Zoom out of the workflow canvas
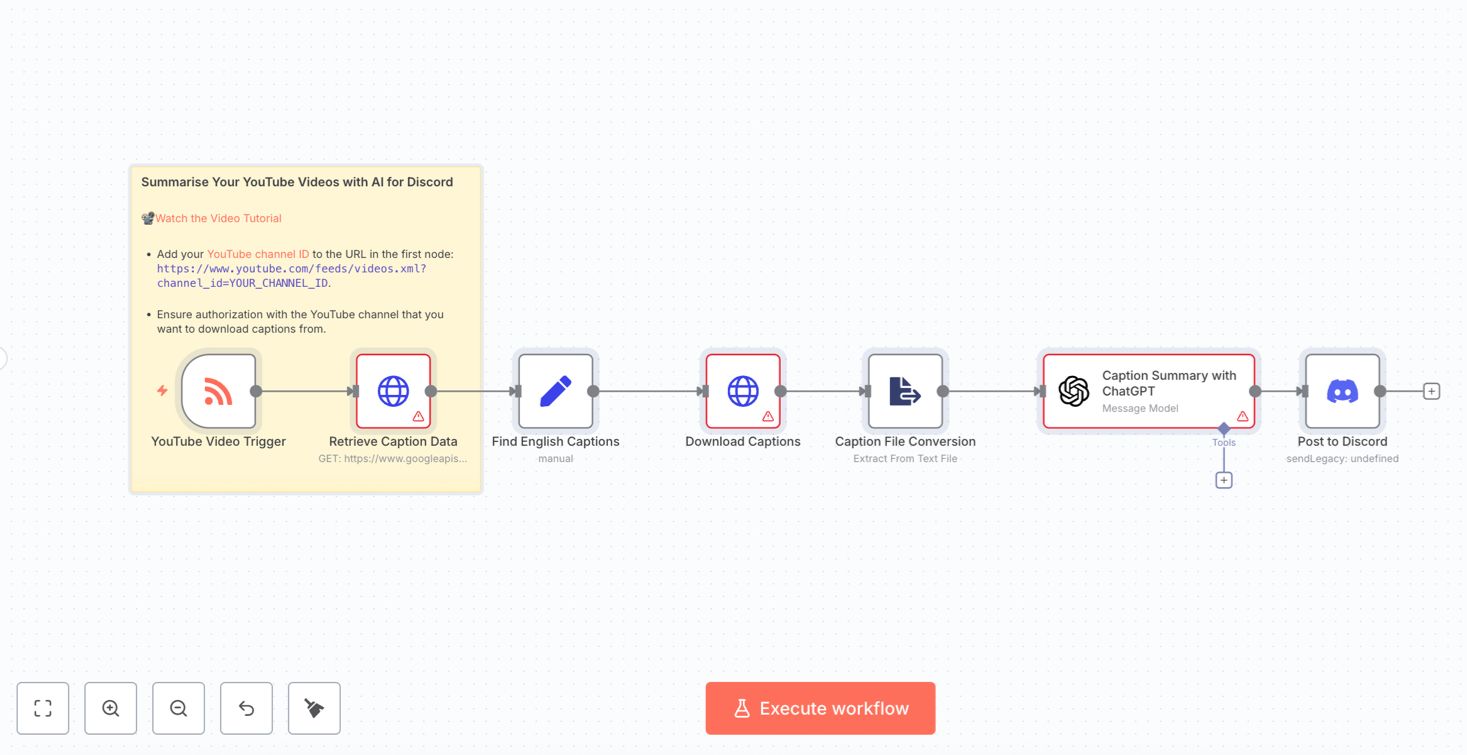The height and width of the screenshot is (755, 1467). 179,708
